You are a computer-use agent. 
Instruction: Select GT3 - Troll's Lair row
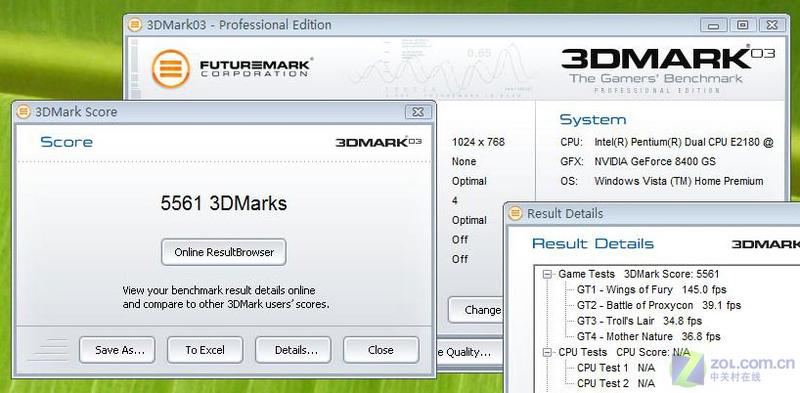pos(639,321)
